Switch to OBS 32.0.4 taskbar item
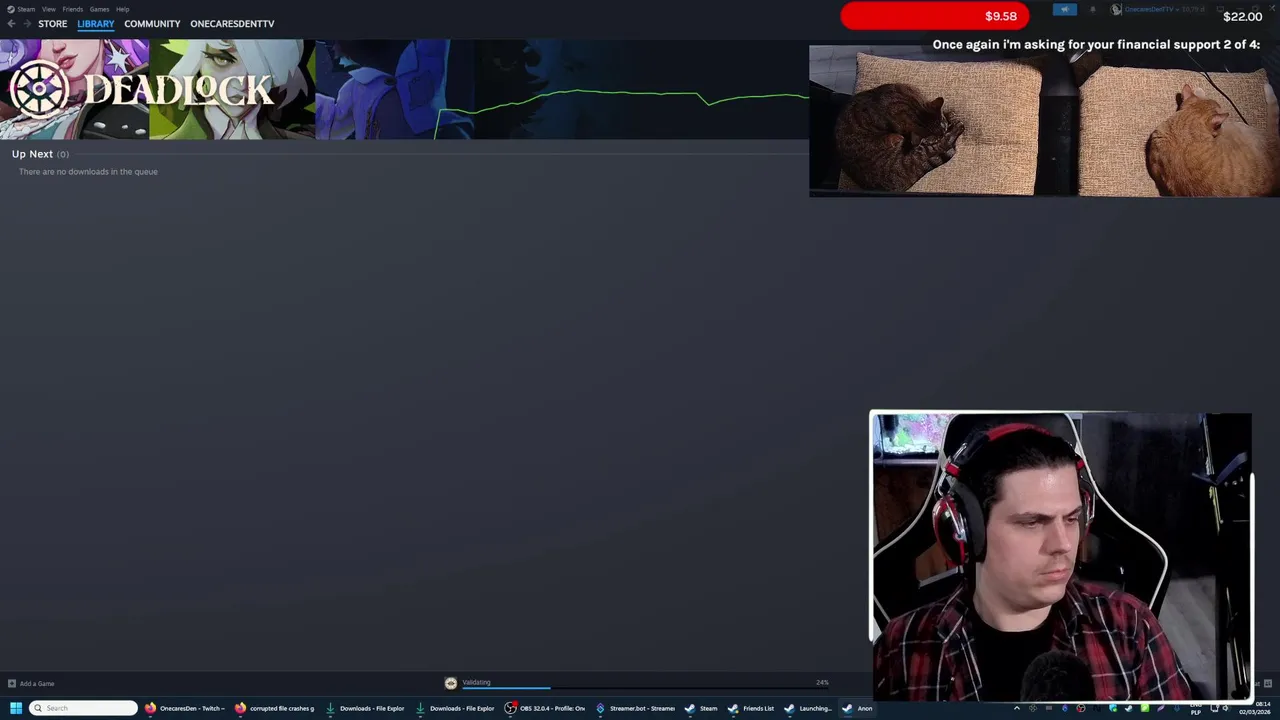 click(546, 708)
